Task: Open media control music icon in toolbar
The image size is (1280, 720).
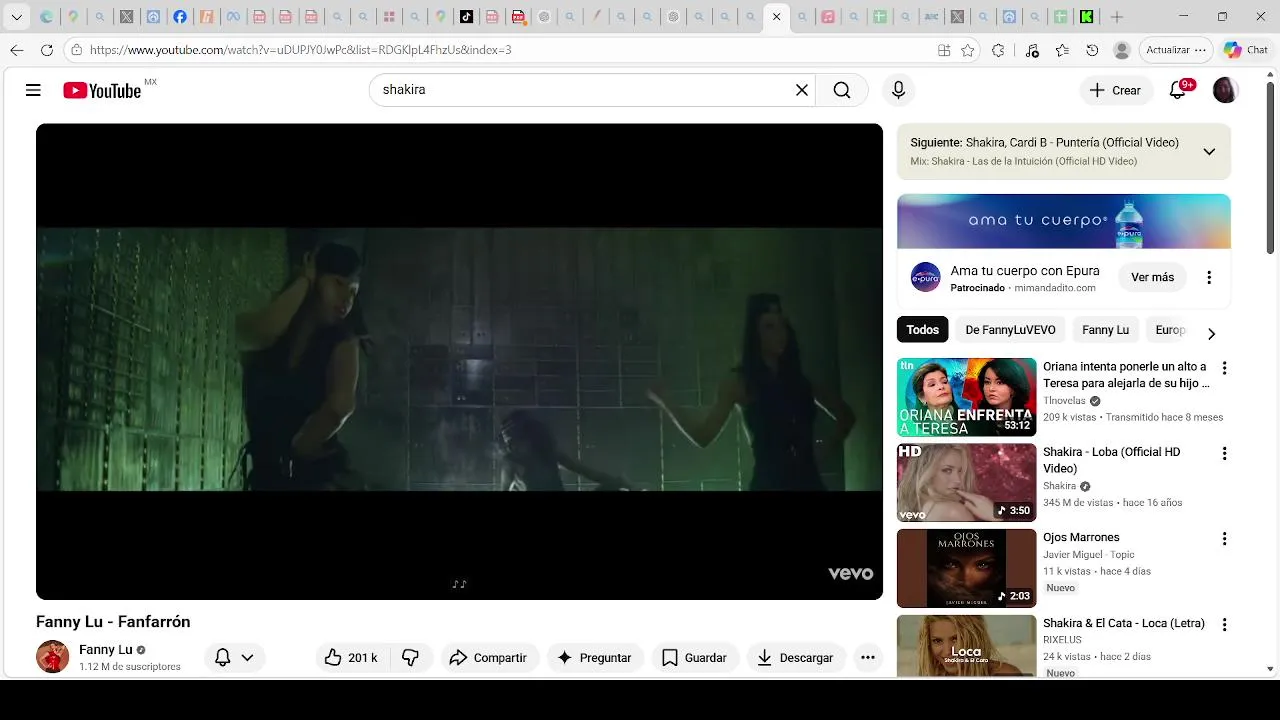Action: tap(1032, 50)
